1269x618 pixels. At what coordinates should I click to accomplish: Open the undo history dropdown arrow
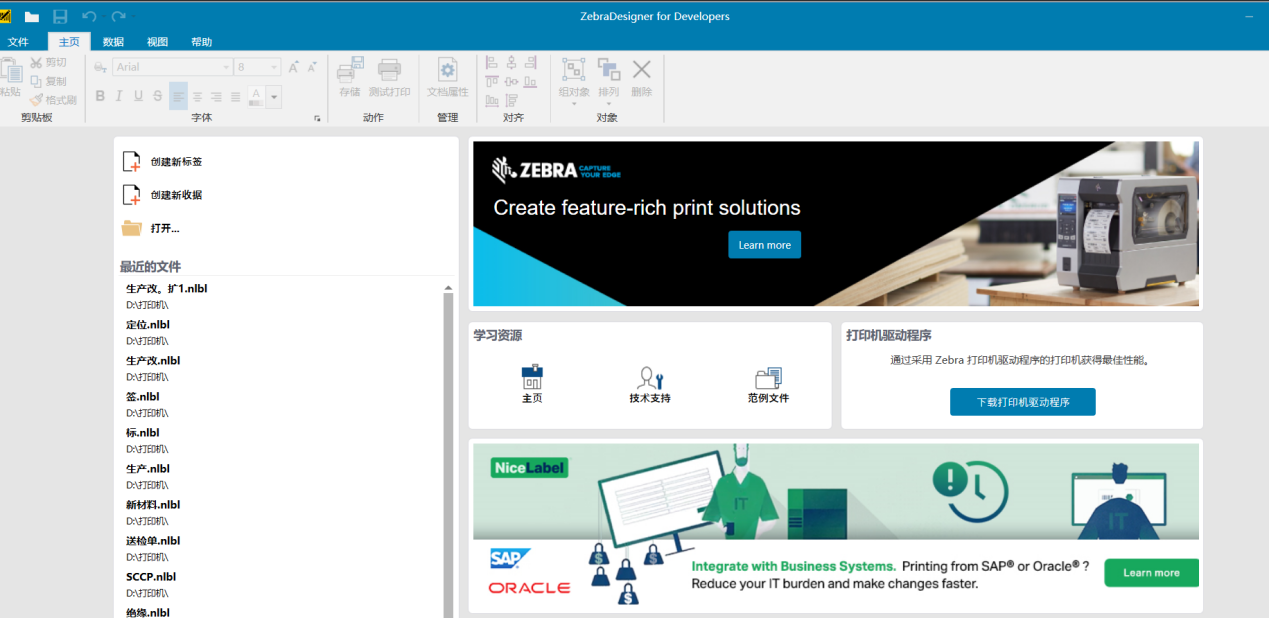click(x=102, y=16)
